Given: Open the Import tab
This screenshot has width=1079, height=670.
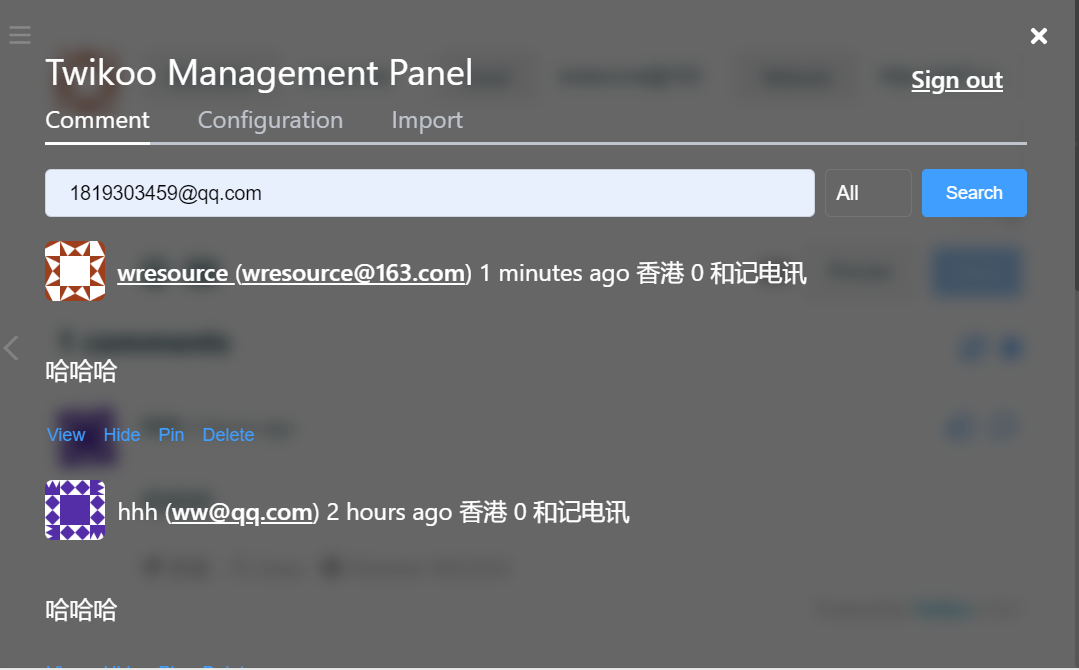Looking at the screenshot, I should click(x=427, y=121).
